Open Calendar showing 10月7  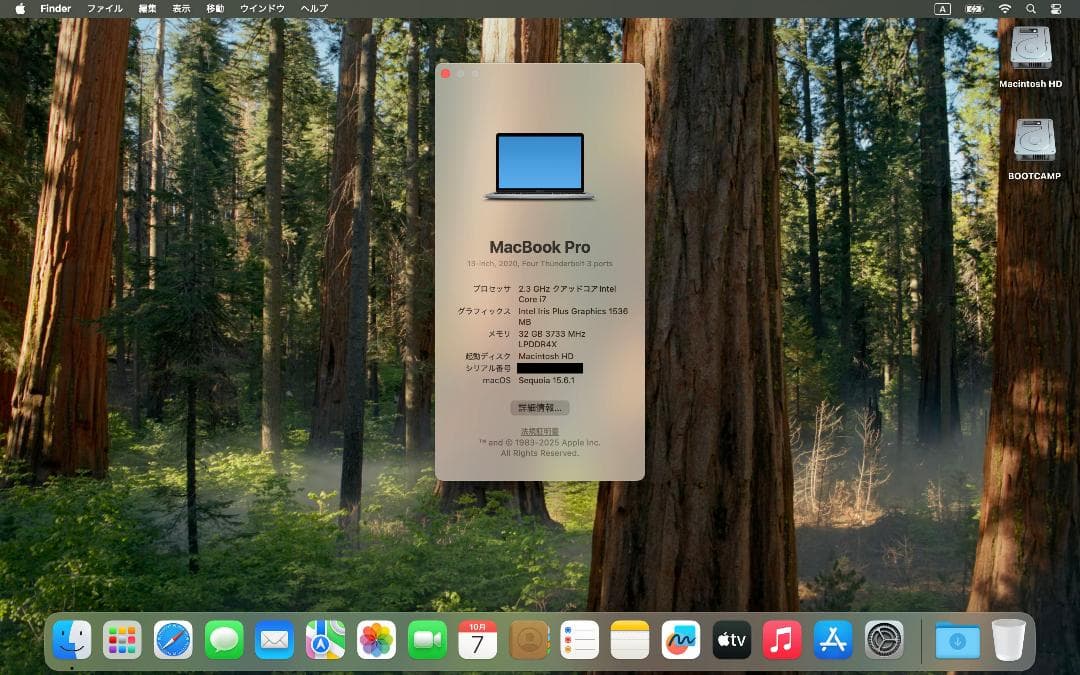[477, 637]
